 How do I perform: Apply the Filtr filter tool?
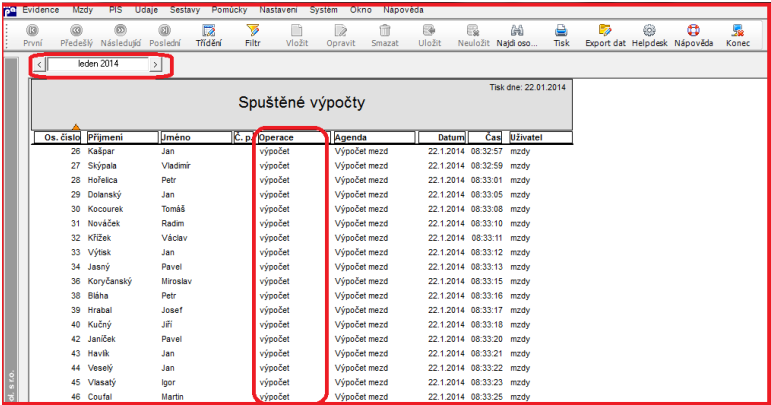253,36
